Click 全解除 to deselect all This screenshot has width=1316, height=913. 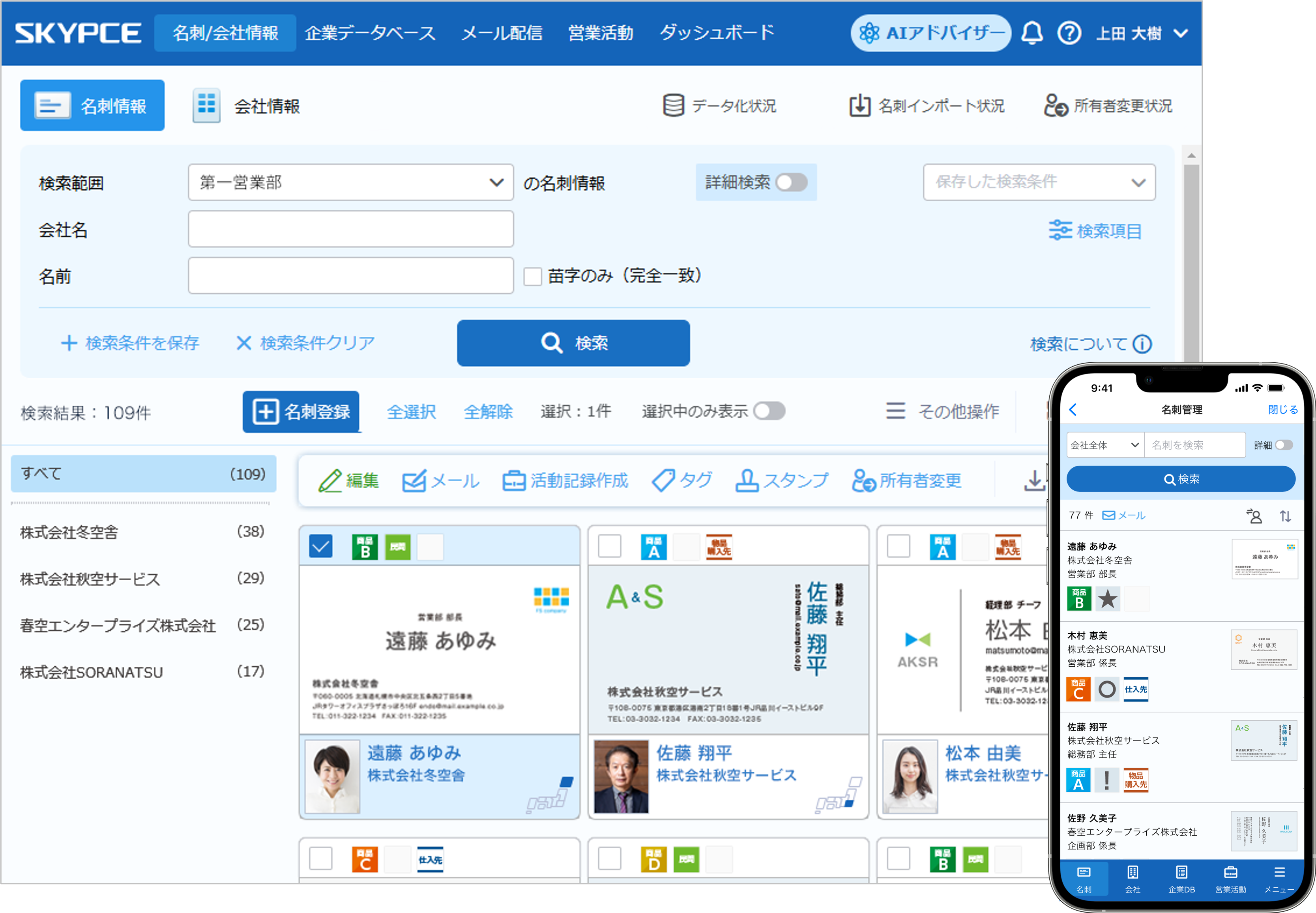click(x=488, y=412)
